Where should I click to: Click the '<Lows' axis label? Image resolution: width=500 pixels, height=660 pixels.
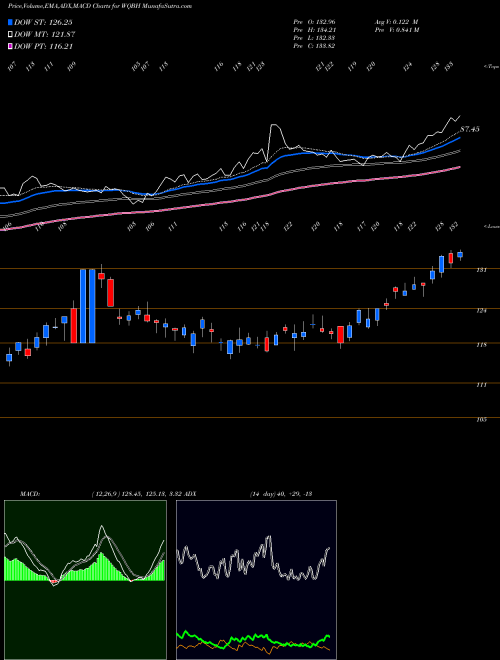tap(491, 226)
